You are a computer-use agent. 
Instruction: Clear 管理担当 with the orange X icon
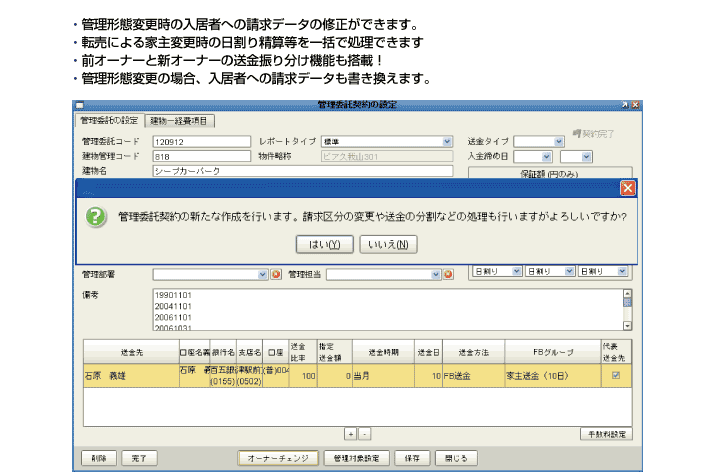coord(448,274)
